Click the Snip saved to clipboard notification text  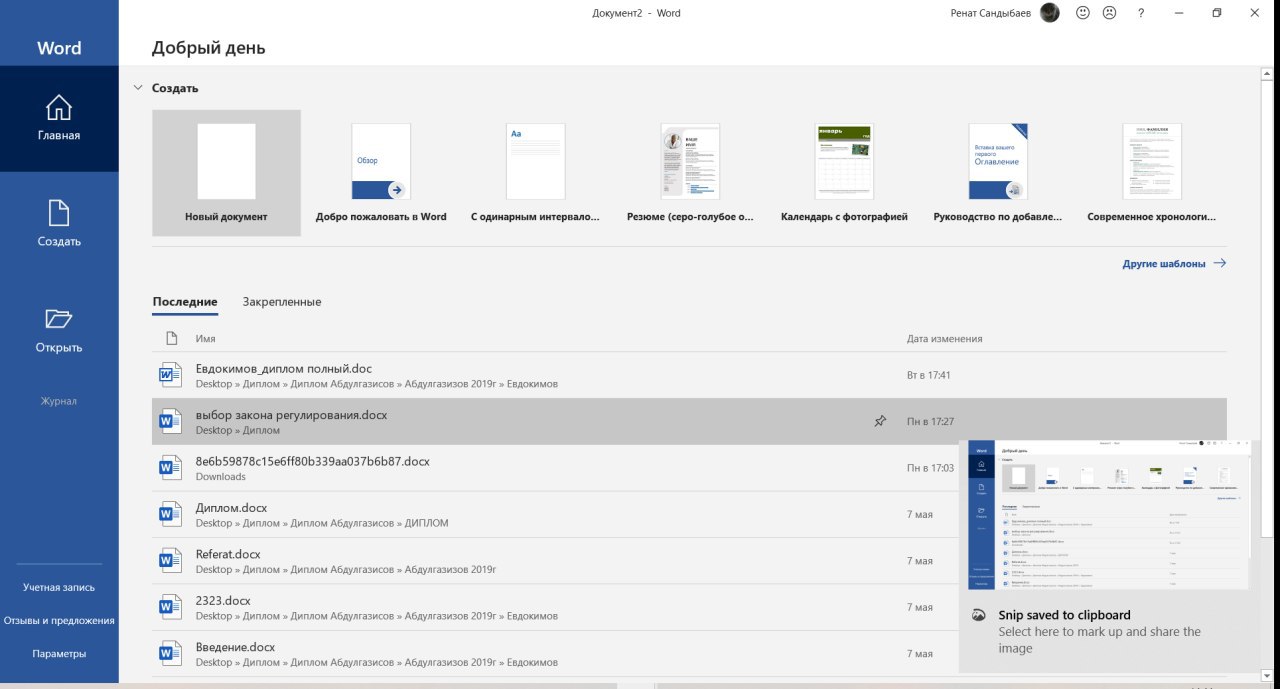pyautogui.click(x=1064, y=615)
